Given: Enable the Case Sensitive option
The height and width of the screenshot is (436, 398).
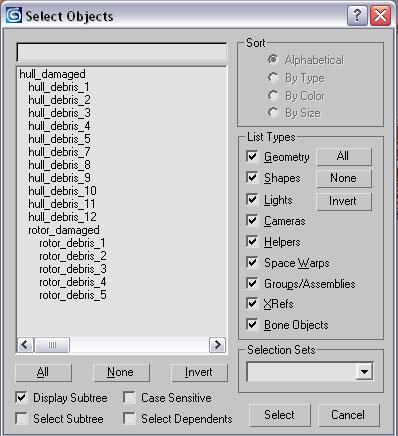Looking at the screenshot, I should point(129,398).
